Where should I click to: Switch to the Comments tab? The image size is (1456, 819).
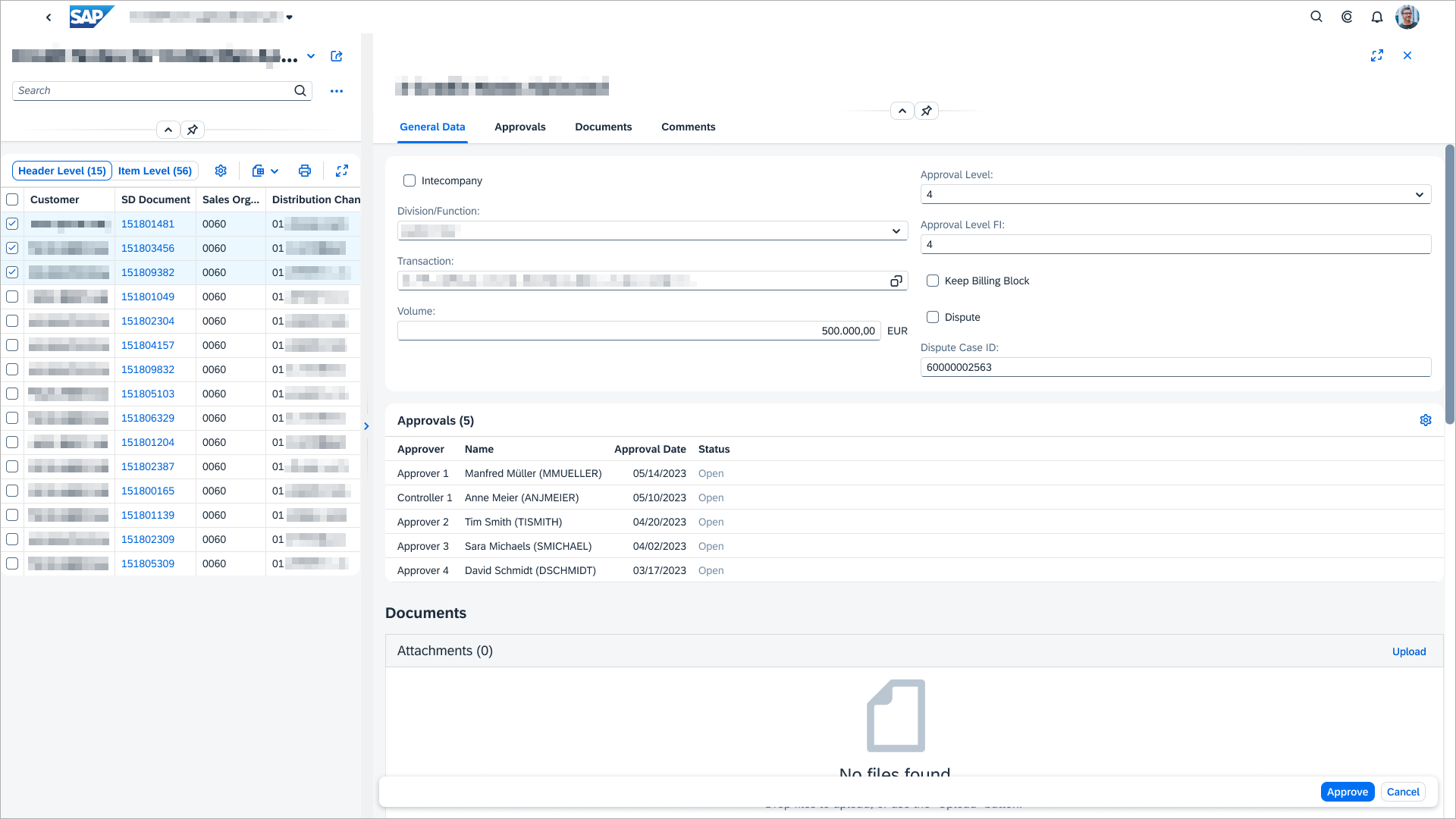click(x=688, y=127)
